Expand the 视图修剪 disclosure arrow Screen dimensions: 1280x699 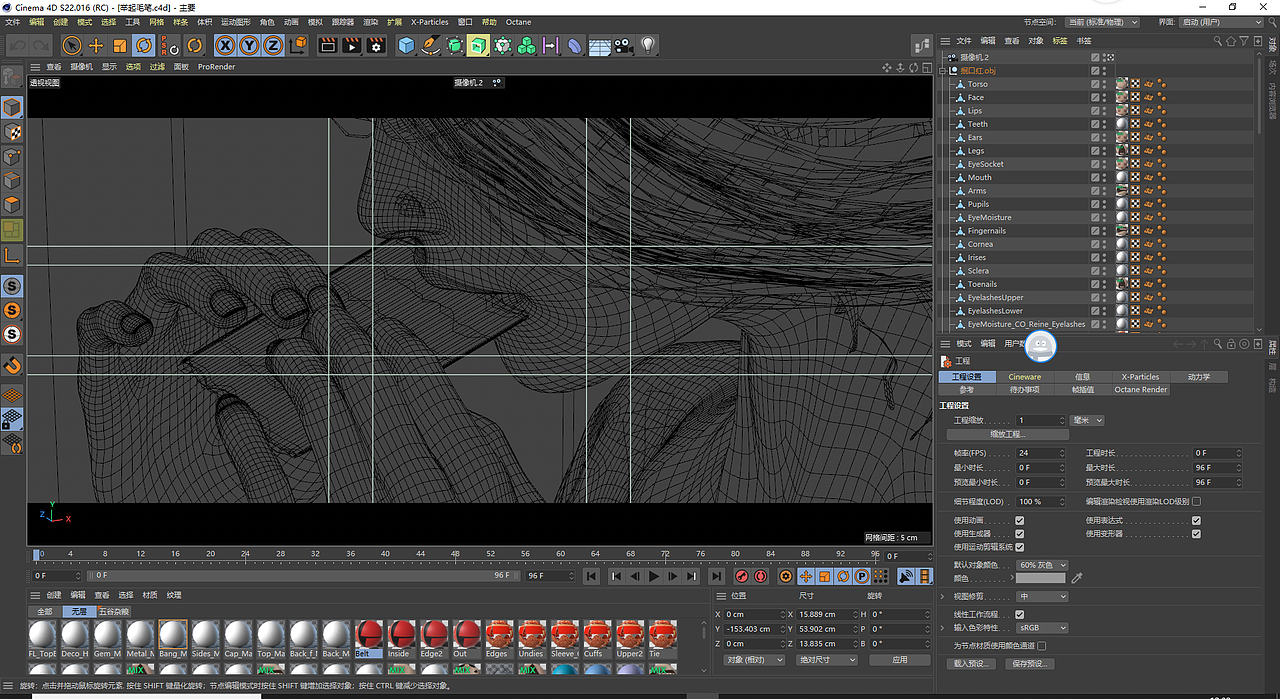click(943, 596)
